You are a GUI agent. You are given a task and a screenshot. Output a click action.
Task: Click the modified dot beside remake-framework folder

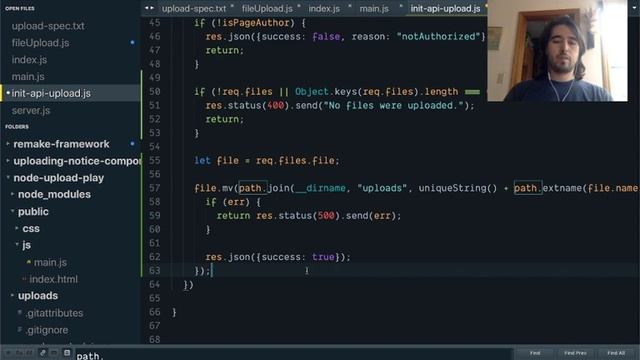click(x=132, y=144)
